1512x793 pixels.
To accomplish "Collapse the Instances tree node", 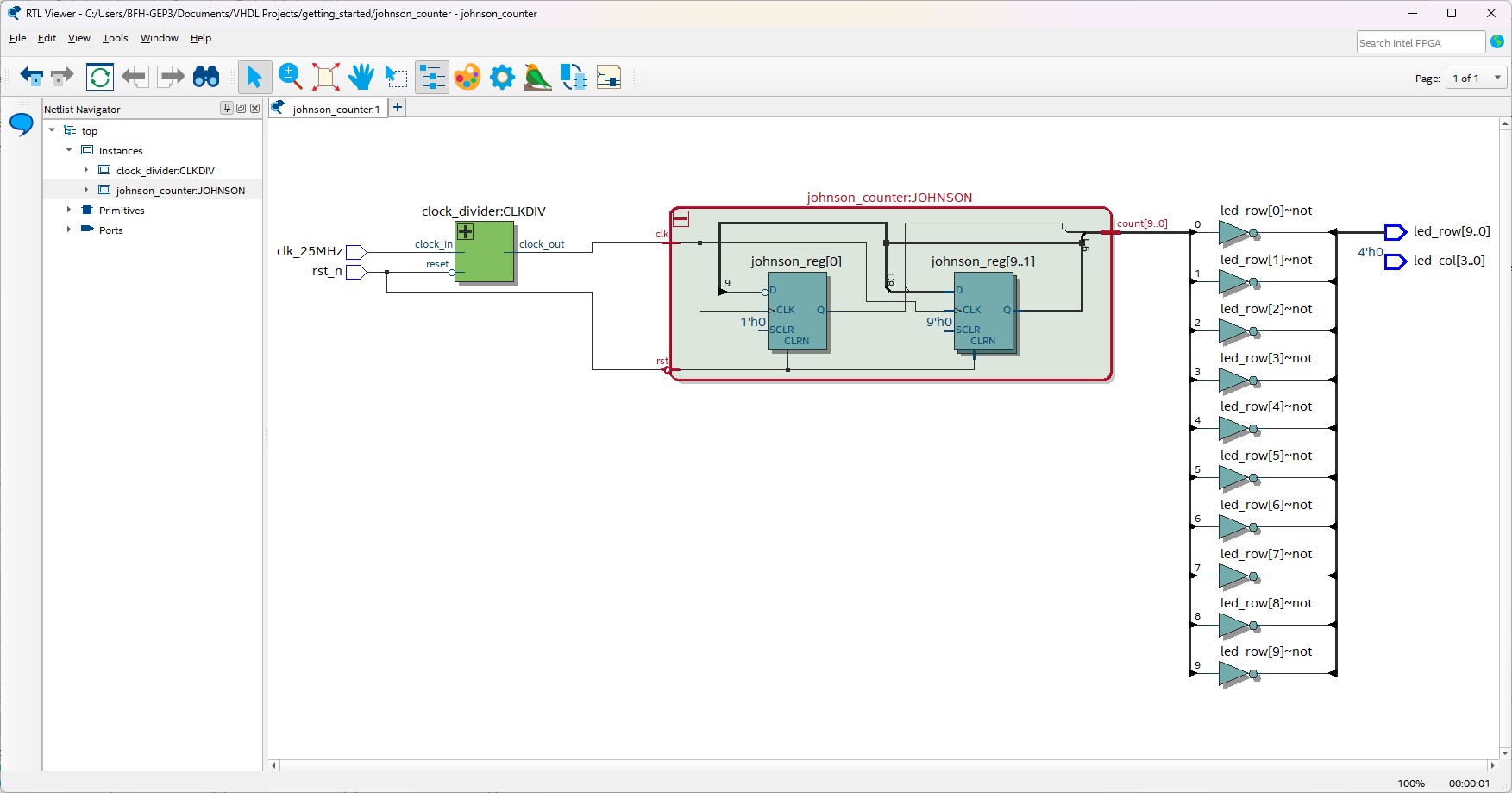I will 69,150.
